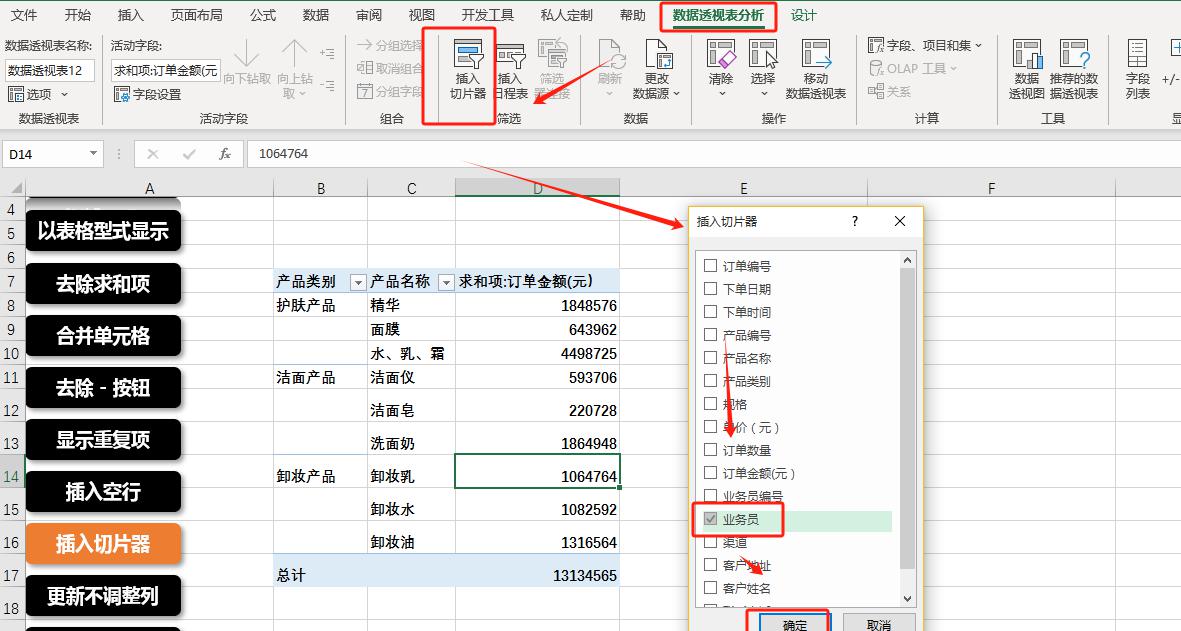Check the 订单数量 field checkbox
The width and height of the screenshot is (1181, 631).
710,450
